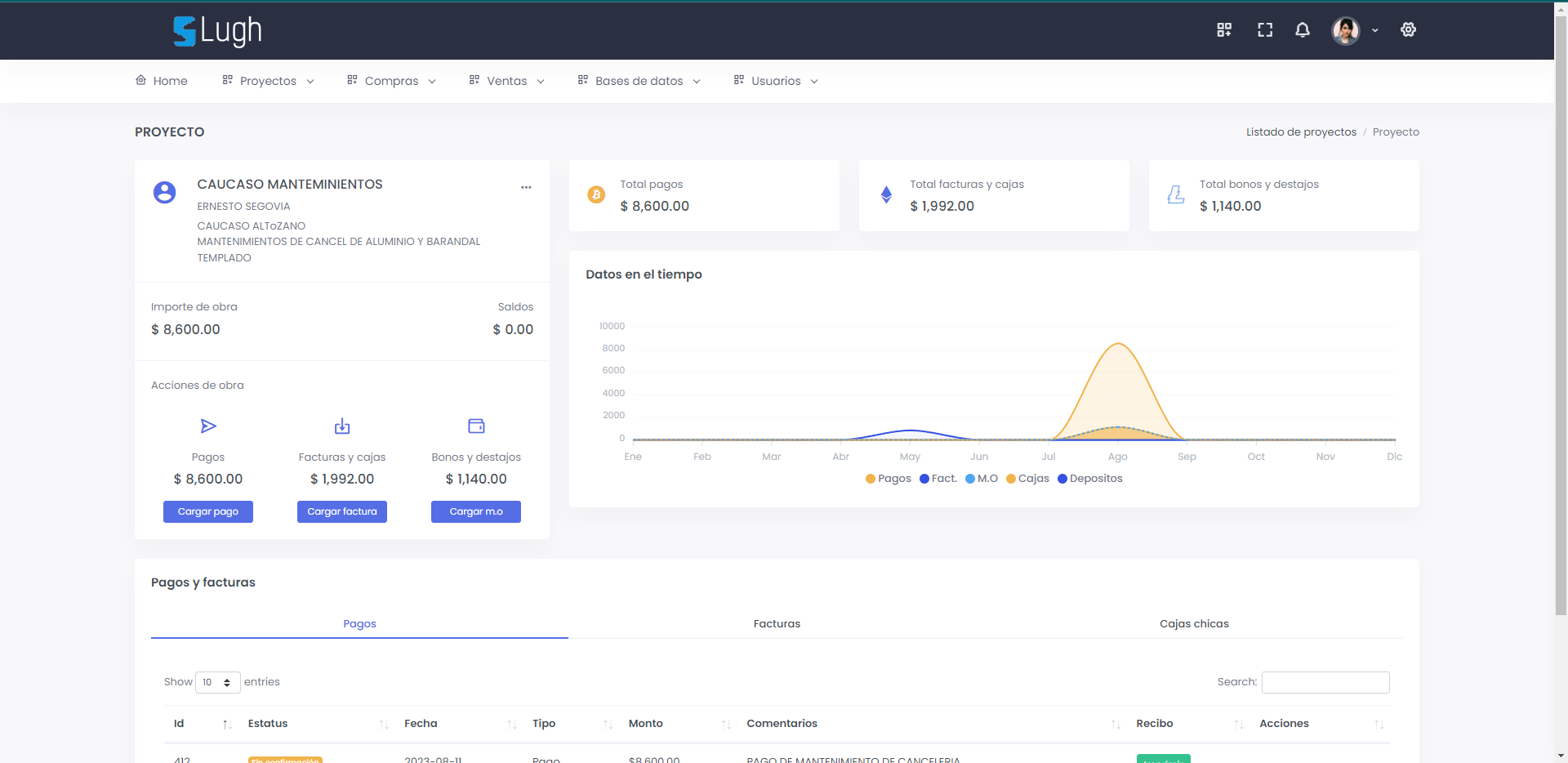Toggle Pagos series in chart legend
Viewport: 1568px width, 763px height.
pos(888,479)
